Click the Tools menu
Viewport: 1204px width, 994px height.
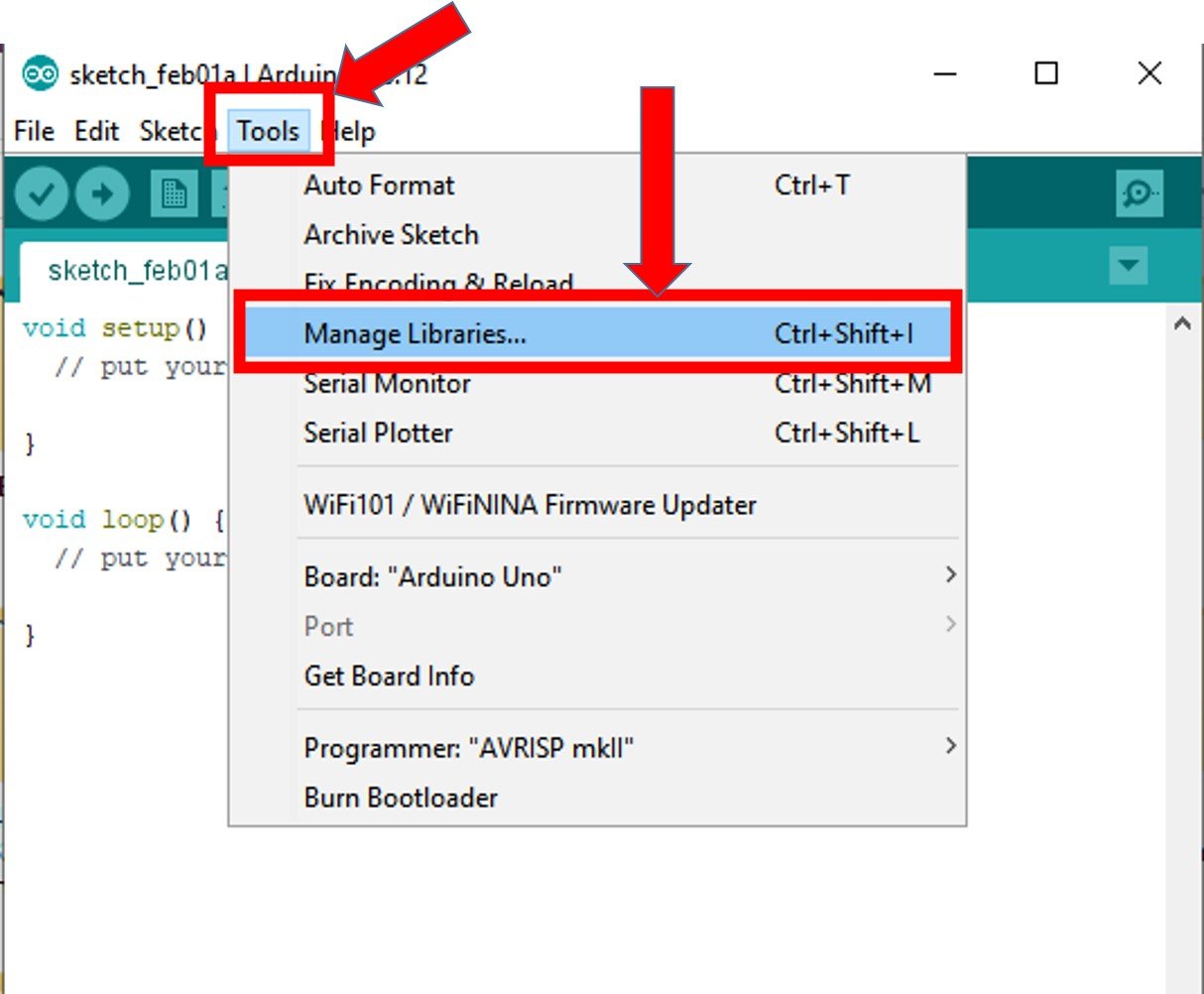(268, 131)
